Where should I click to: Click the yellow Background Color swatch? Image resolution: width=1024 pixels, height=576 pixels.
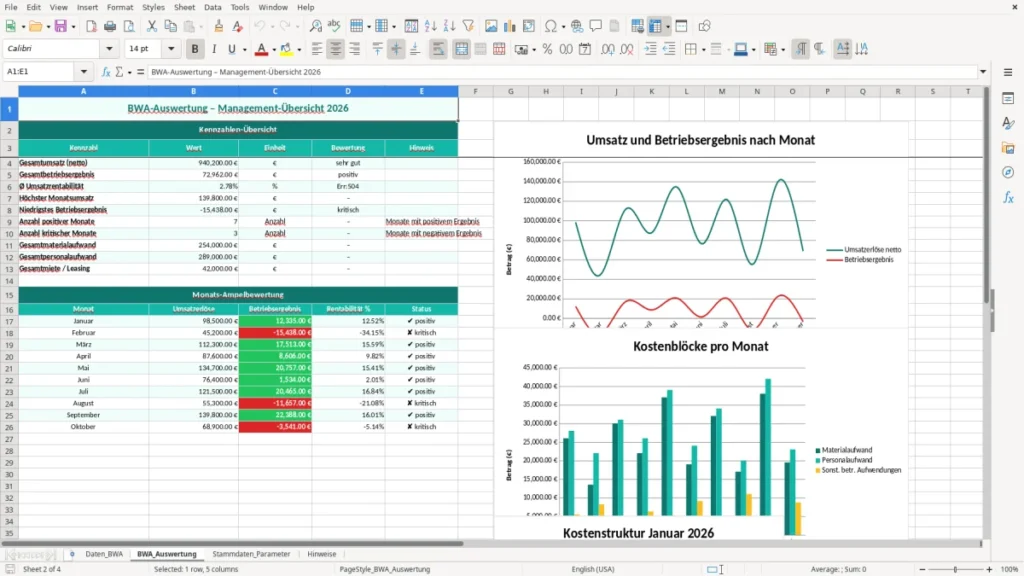click(x=286, y=49)
